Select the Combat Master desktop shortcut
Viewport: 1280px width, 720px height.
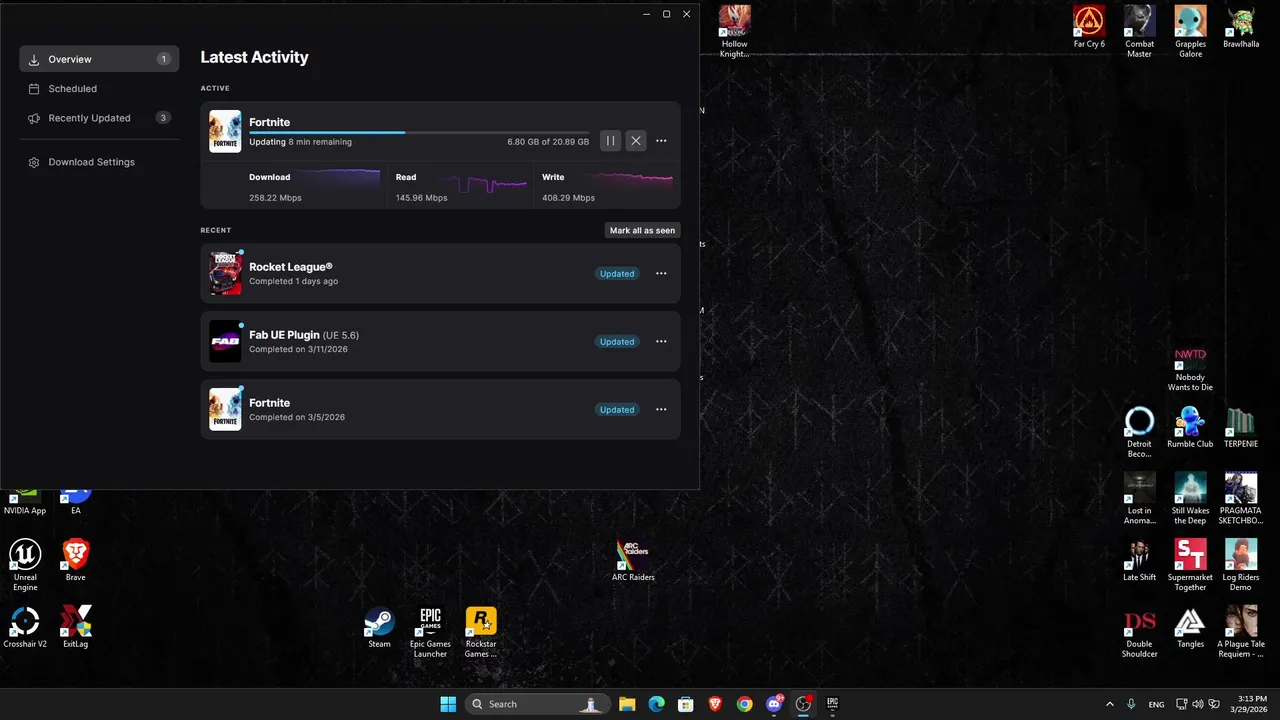[1140, 31]
